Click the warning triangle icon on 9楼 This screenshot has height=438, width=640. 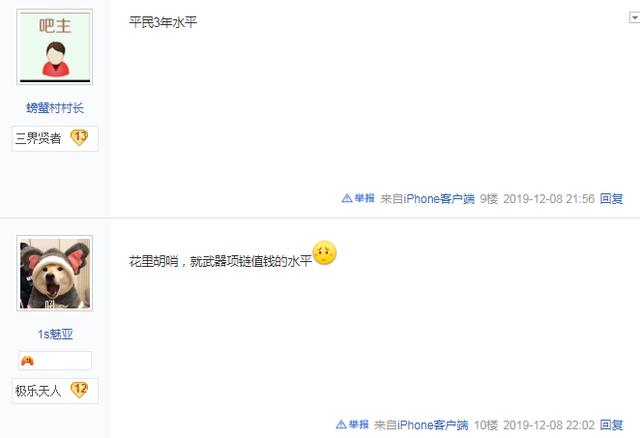(347, 198)
